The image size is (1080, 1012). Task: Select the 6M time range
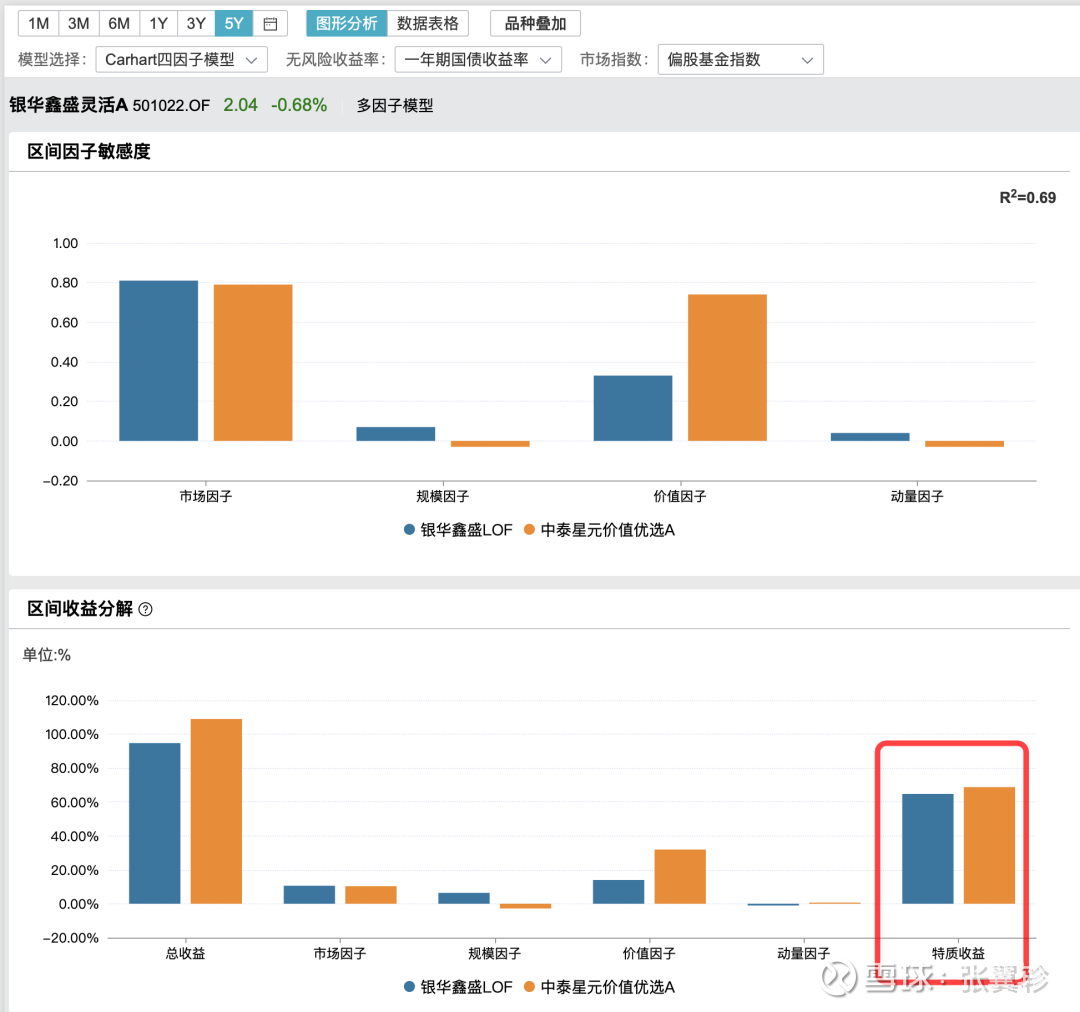(119, 24)
